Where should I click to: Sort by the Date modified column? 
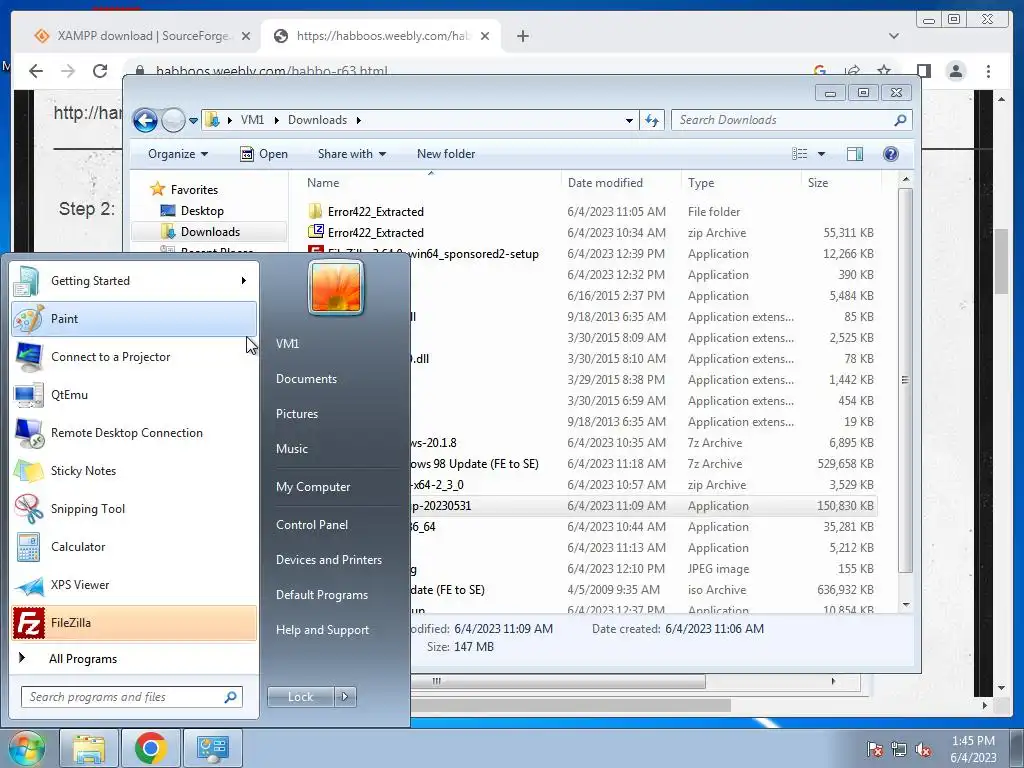coord(620,183)
